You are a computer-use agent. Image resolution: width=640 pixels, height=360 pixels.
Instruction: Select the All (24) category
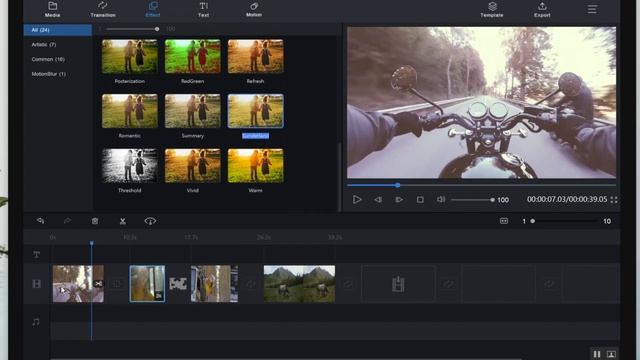58,30
